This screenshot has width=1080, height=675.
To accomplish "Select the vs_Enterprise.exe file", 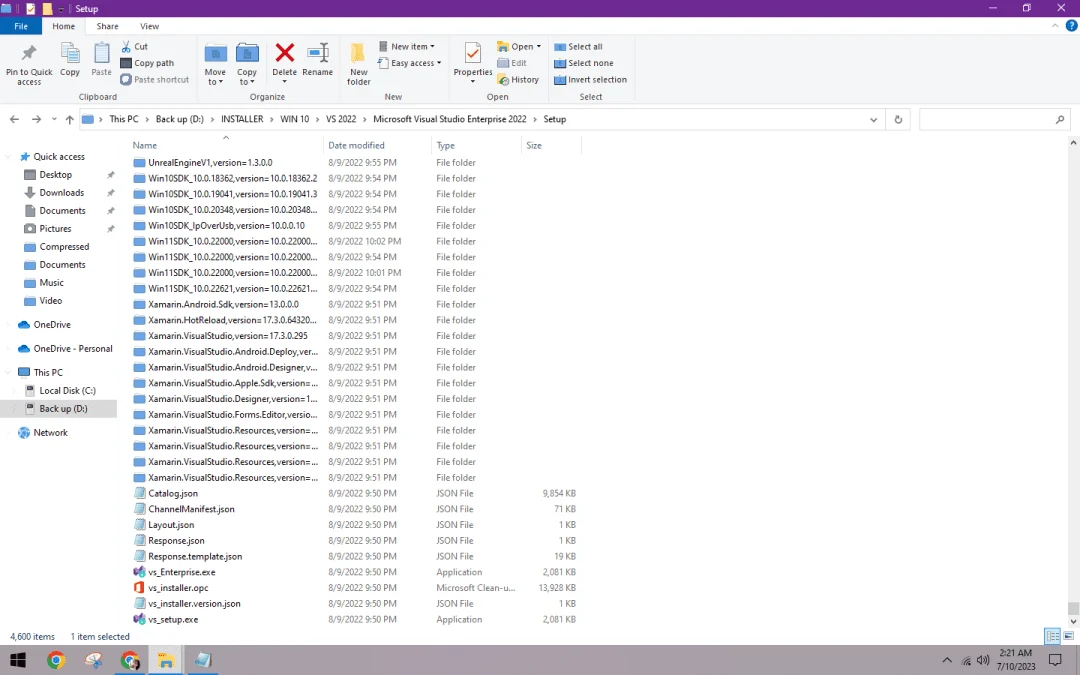I will [x=181, y=572].
